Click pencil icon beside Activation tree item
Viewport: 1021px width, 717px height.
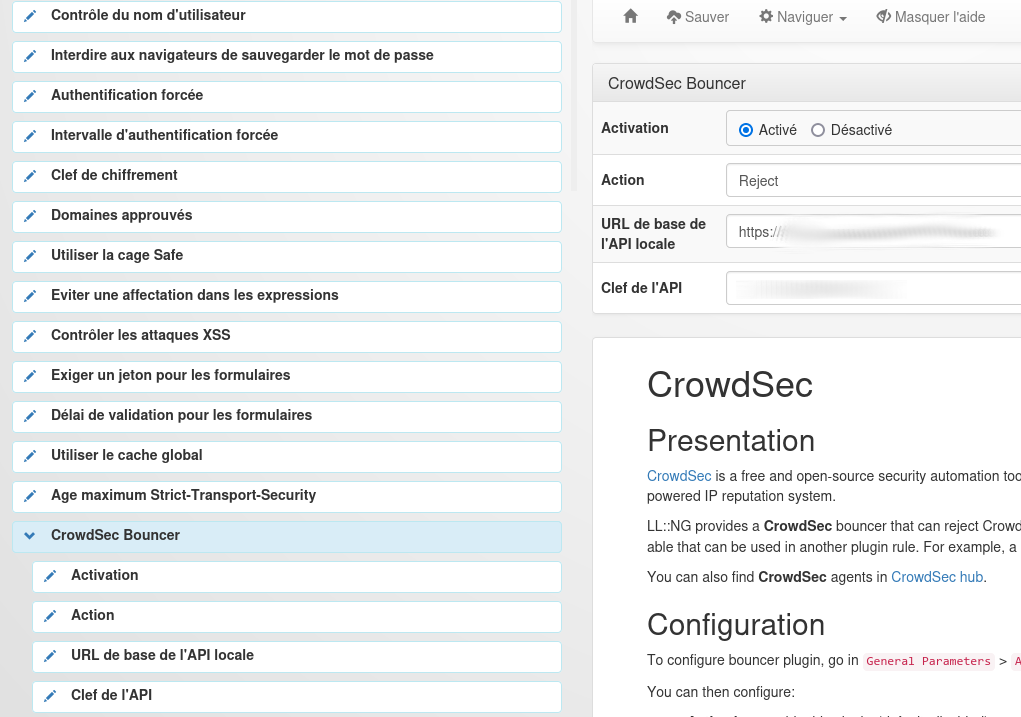pyautogui.click(x=50, y=576)
